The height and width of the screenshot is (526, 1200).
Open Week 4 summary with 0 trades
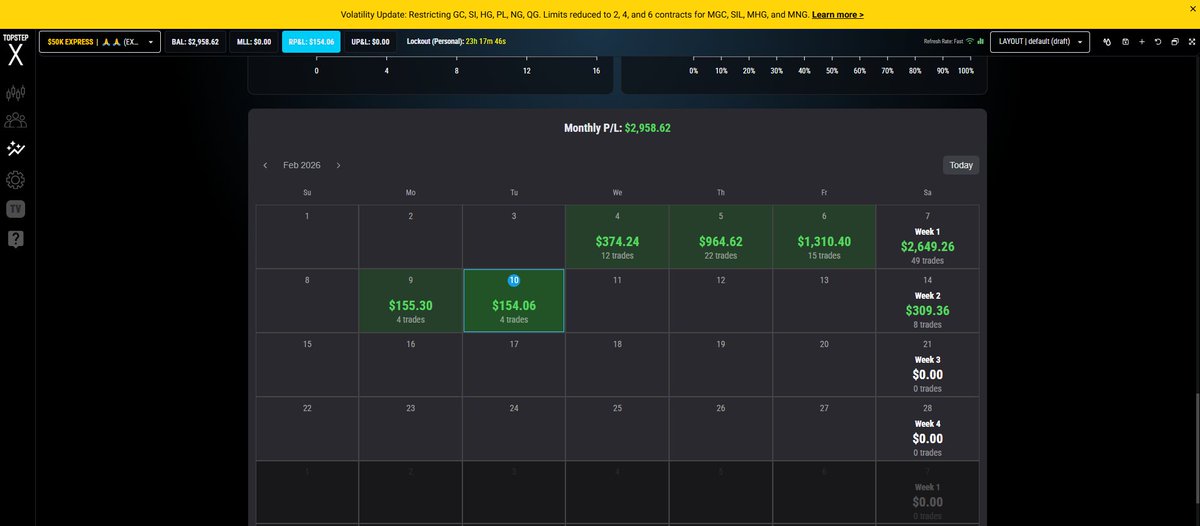927,428
